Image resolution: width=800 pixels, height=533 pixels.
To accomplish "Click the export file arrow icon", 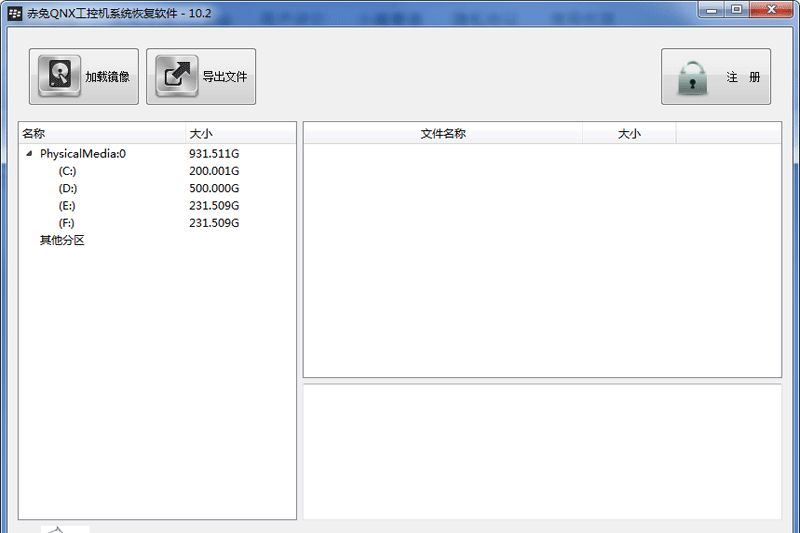I will pyautogui.click(x=177, y=76).
